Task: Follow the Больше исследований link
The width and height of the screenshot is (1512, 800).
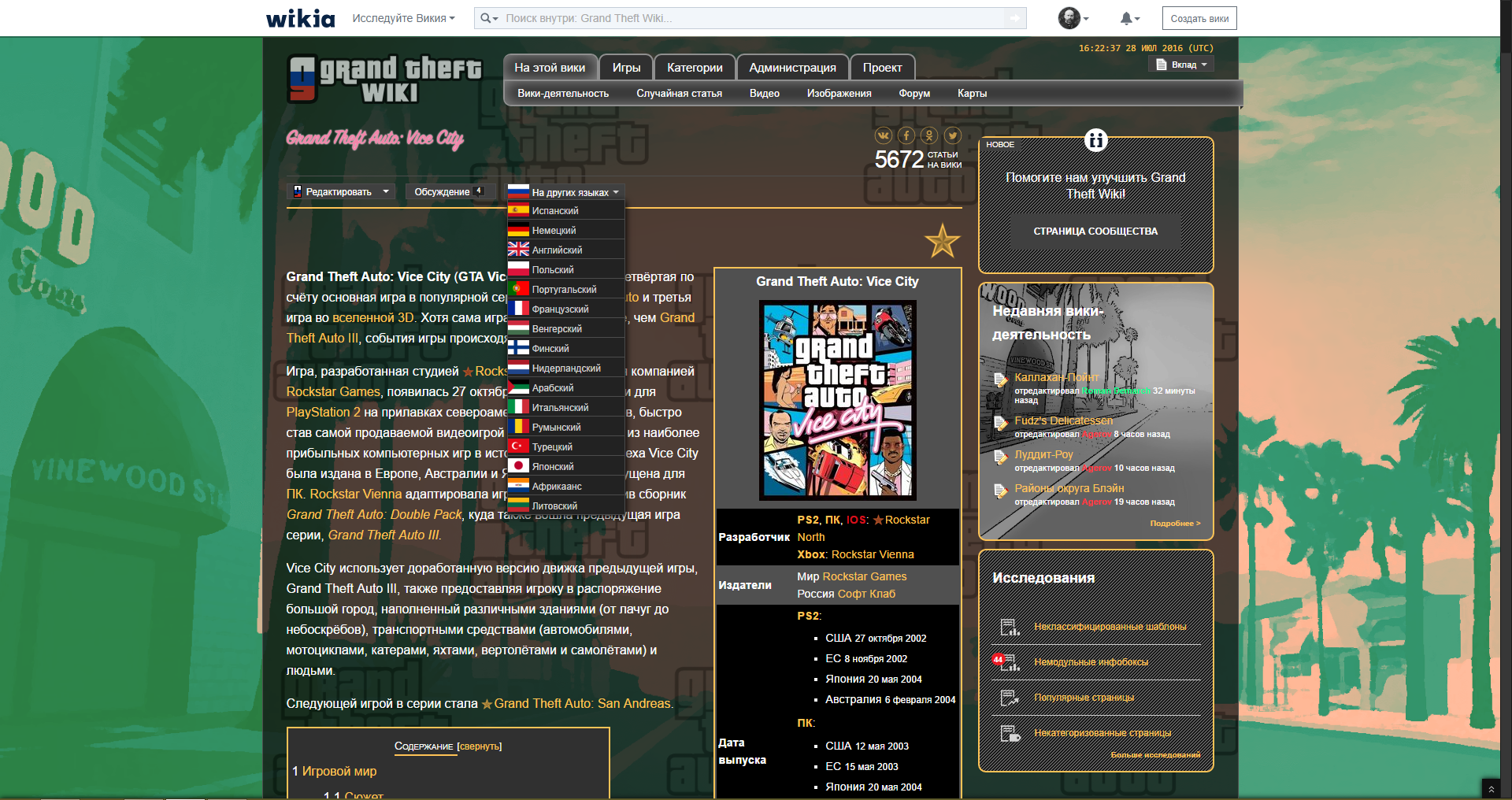Action: (x=1155, y=755)
